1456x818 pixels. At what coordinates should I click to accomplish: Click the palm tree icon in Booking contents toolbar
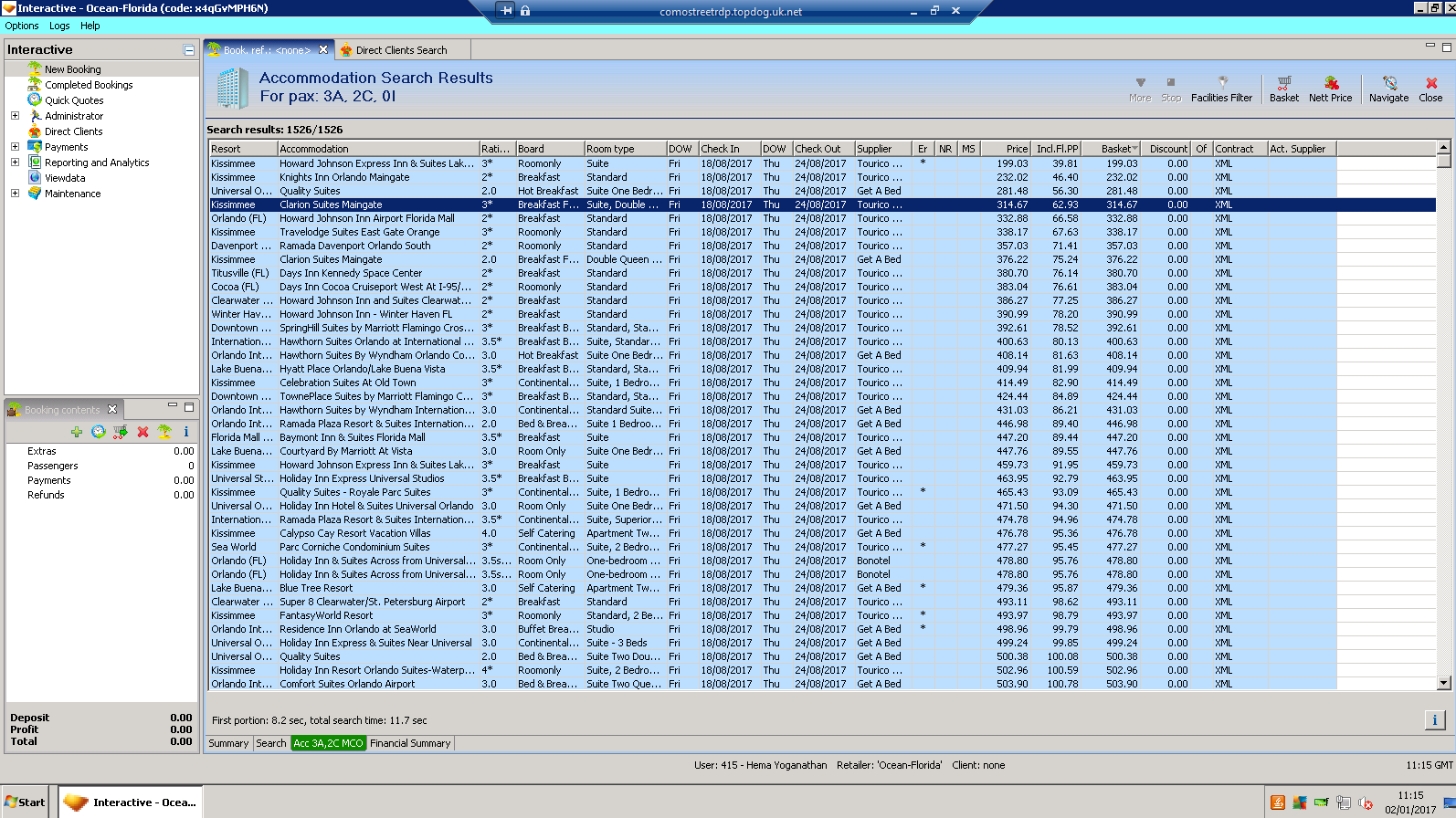(164, 432)
